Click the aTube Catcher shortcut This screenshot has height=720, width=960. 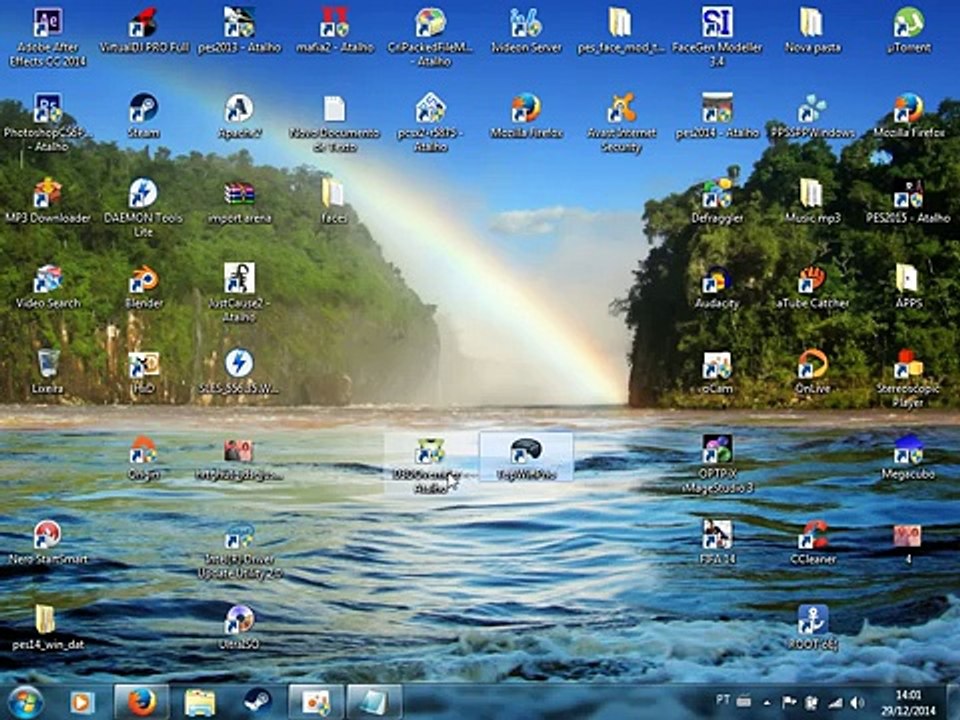click(812, 287)
